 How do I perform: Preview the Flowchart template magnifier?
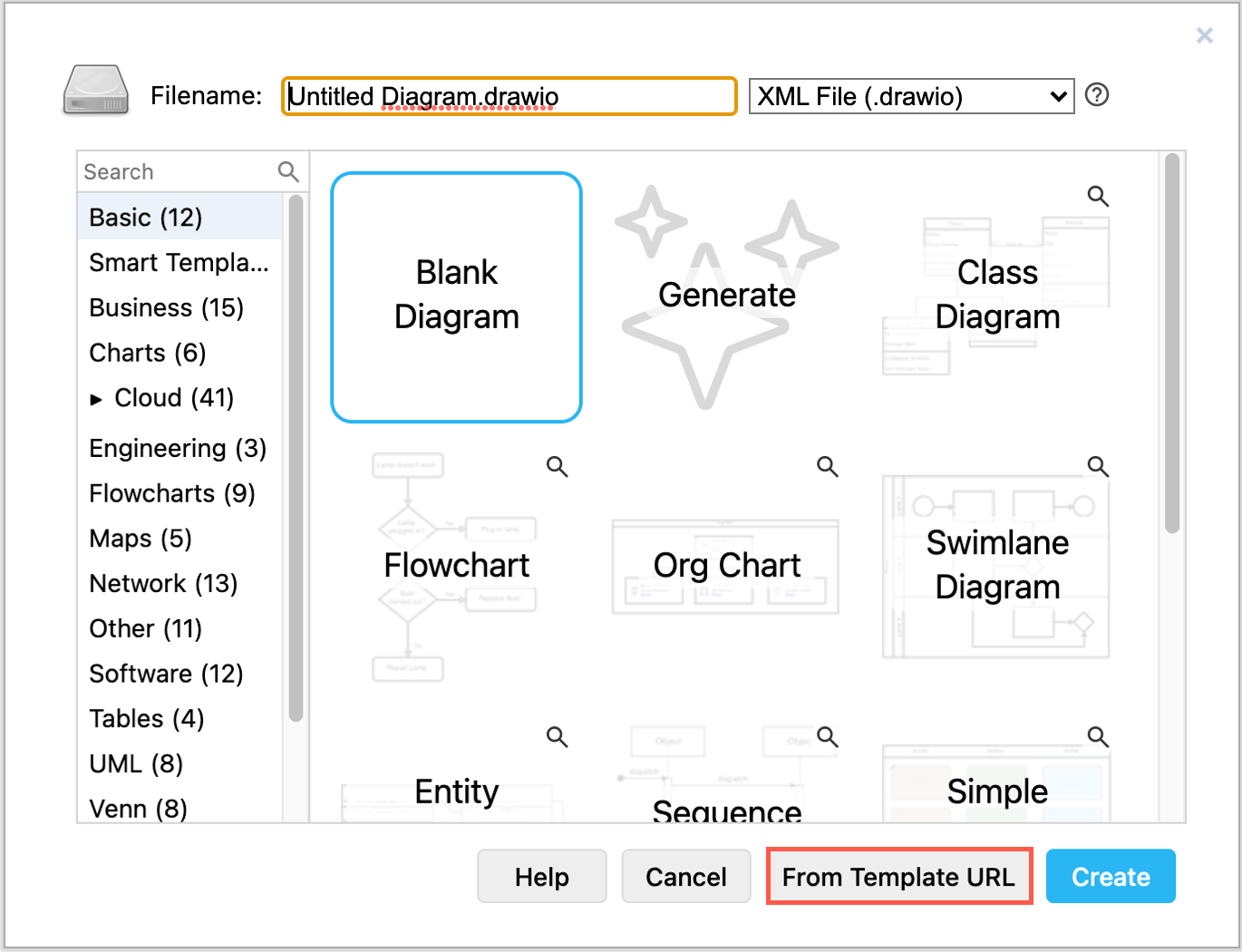pyautogui.click(x=557, y=466)
